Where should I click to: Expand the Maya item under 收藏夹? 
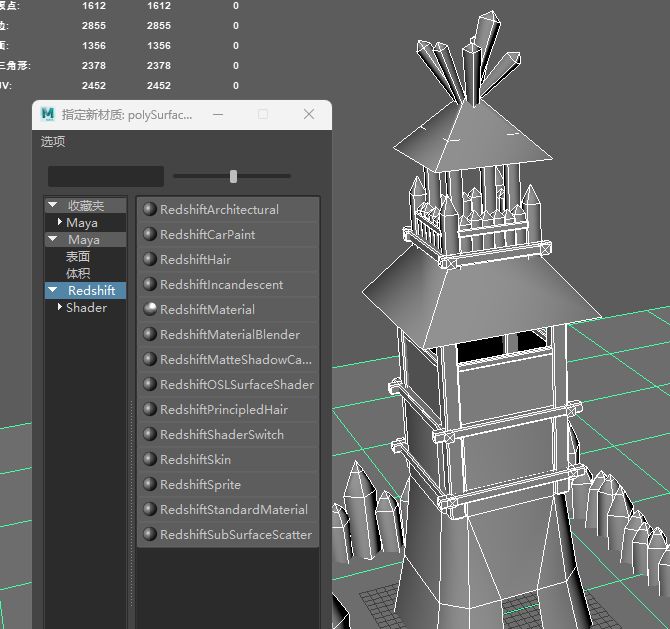pyautogui.click(x=60, y=222)
